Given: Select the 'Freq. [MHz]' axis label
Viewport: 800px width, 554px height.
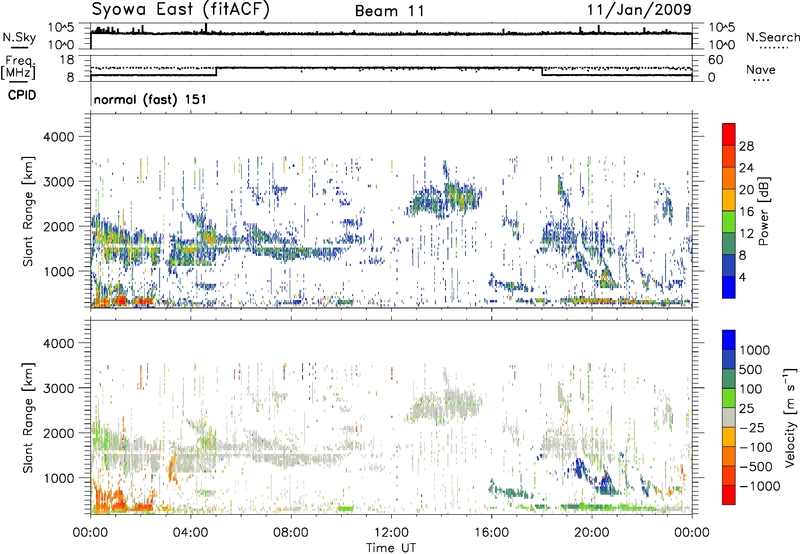Looking at the screenshot, I should (18, 66).
